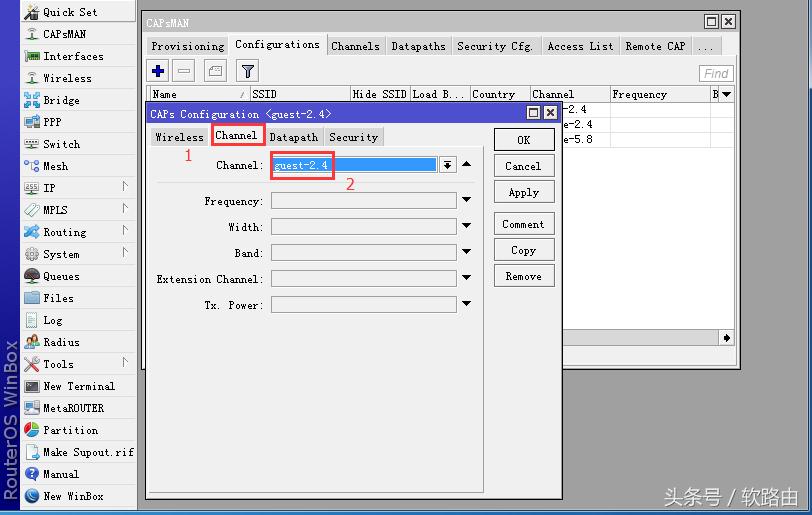Image resolution: width=812 pixels, height=515 pixels.
Task: Click the Comment button
Action: click(x=524, y=224)
